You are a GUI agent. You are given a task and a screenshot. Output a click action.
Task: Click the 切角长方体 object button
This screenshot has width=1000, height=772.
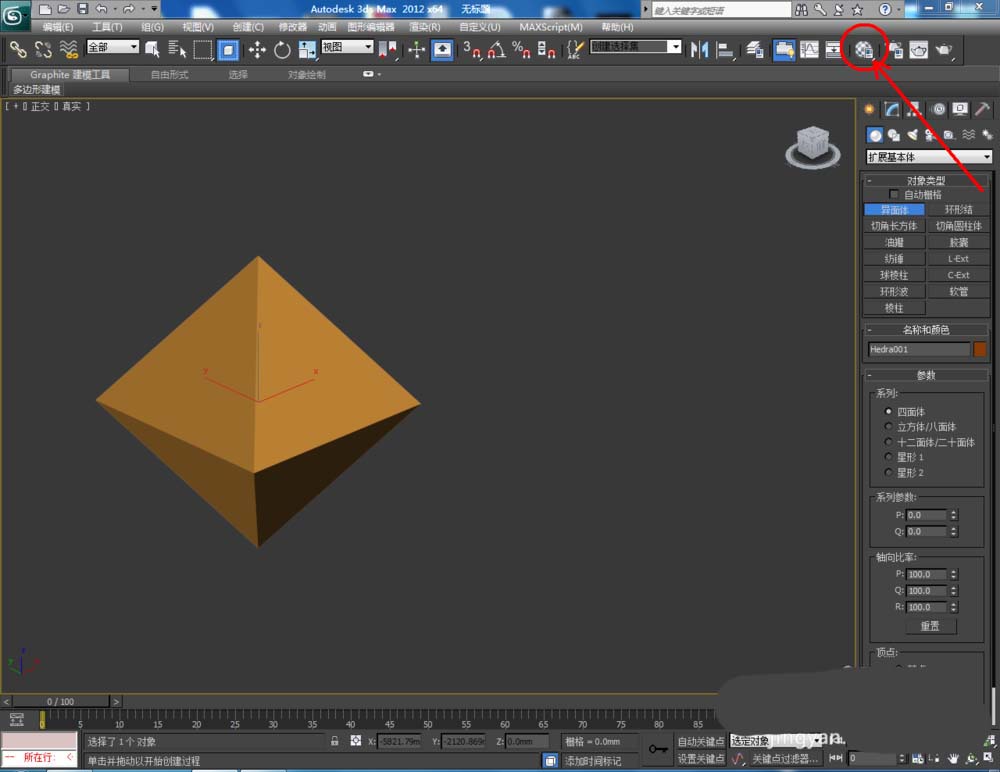click(894, 226)
